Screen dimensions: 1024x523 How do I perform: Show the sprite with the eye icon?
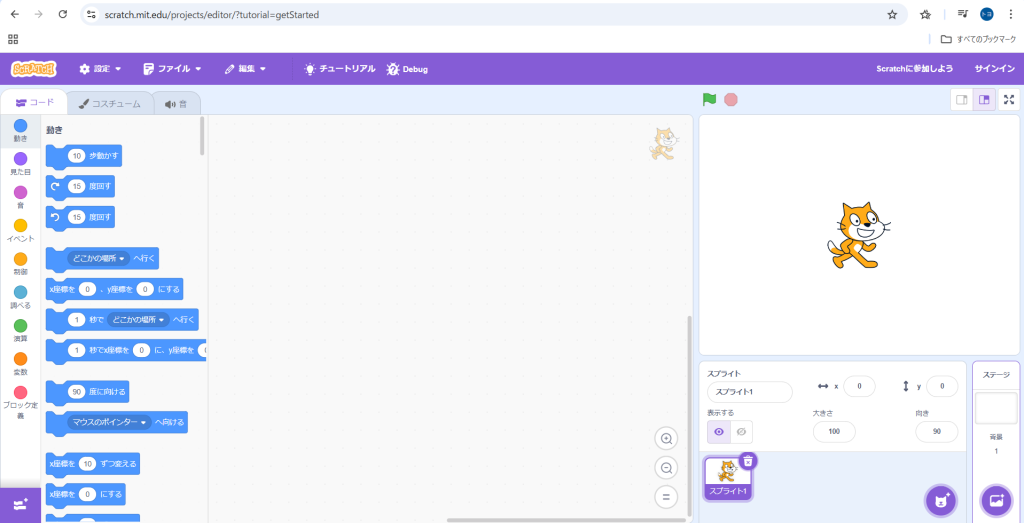pyautogui.click(x=718, y=432)
